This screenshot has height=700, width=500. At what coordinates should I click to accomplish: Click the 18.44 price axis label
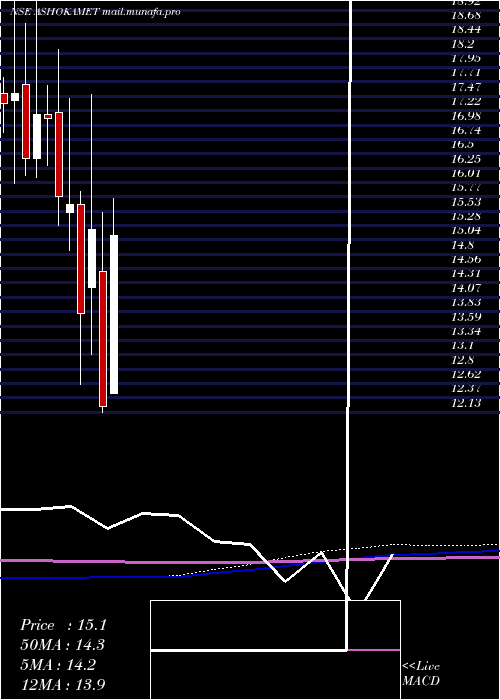(x=466, y=30)
